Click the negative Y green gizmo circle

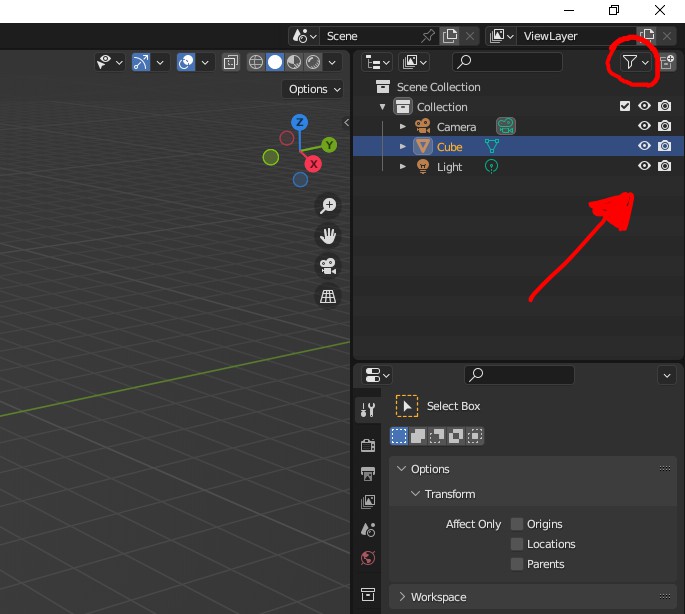(271, 157)
